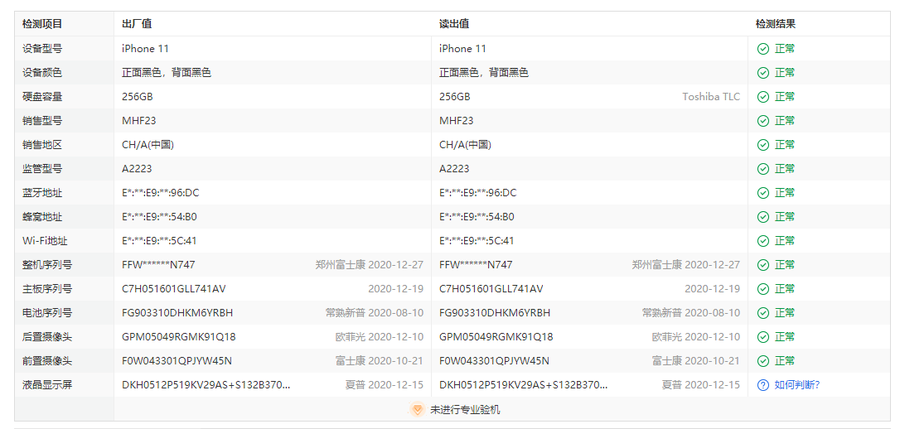
Task: Click read note 富士康 2020-10-21
Action: click(696, 361)
